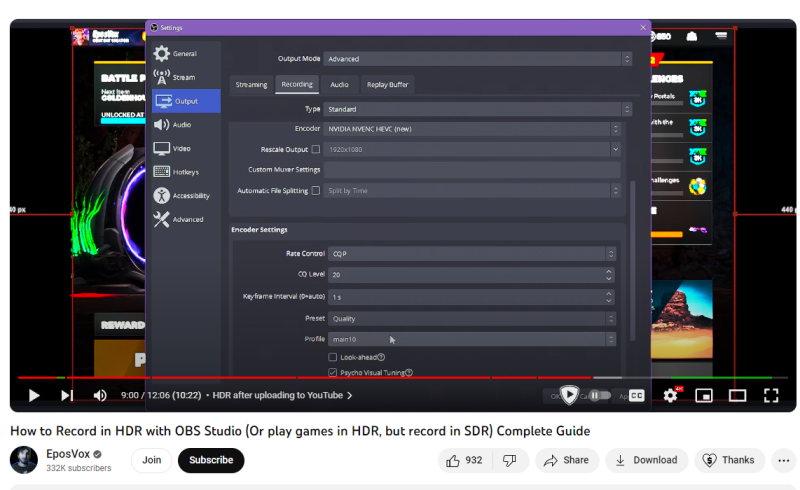Open Profile main10 dropdown
The height and width of the screenshot is (490, 800).
click(x=472, y=339)
